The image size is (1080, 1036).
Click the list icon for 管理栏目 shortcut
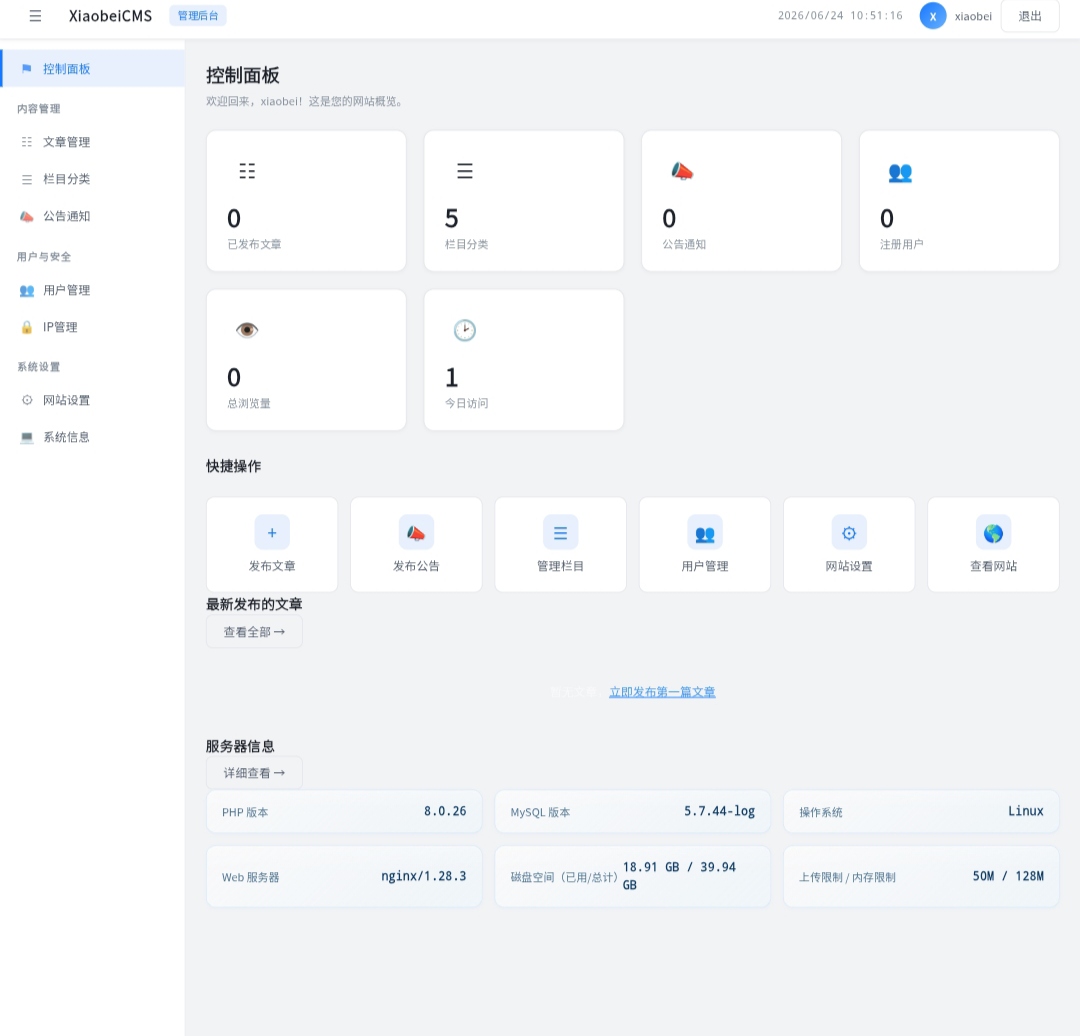[561, 532]
